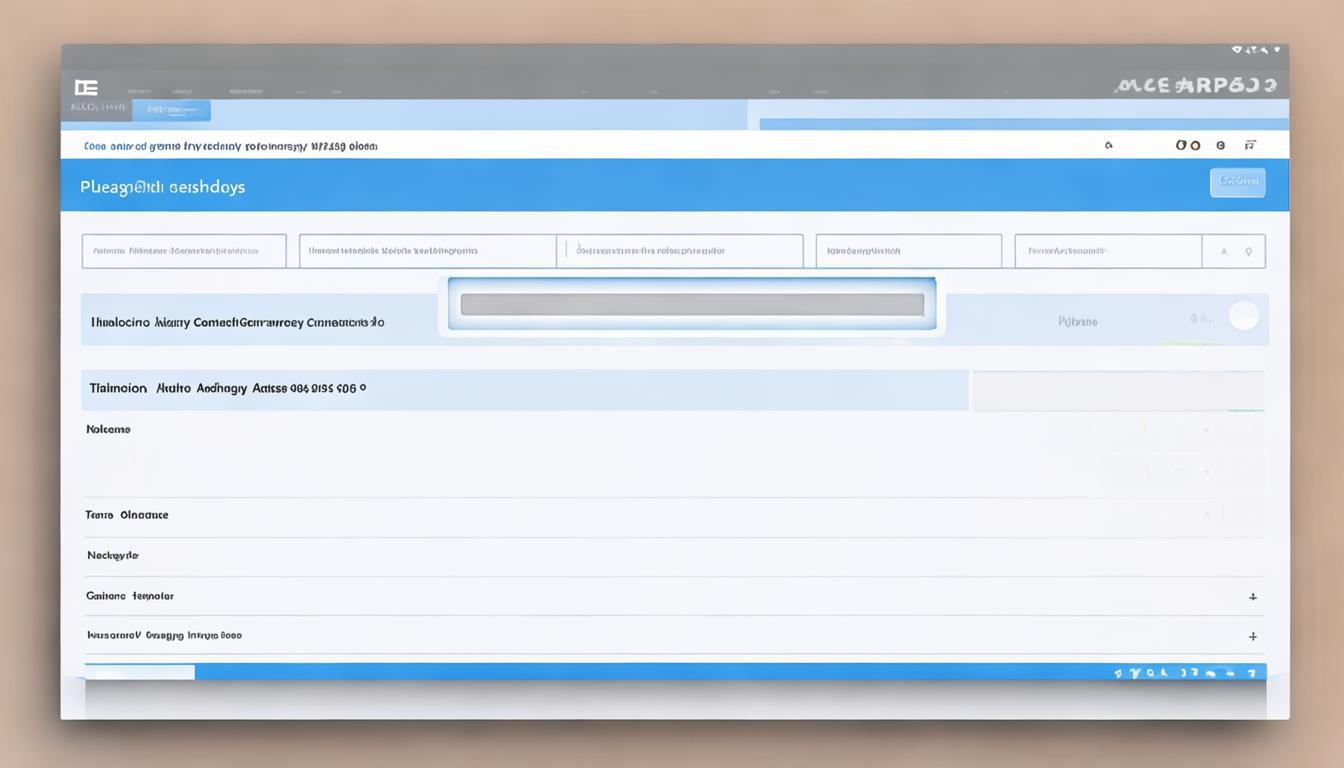
Task: Toggle the round switch at first row's right
Action: click(x=1243, y=316)
